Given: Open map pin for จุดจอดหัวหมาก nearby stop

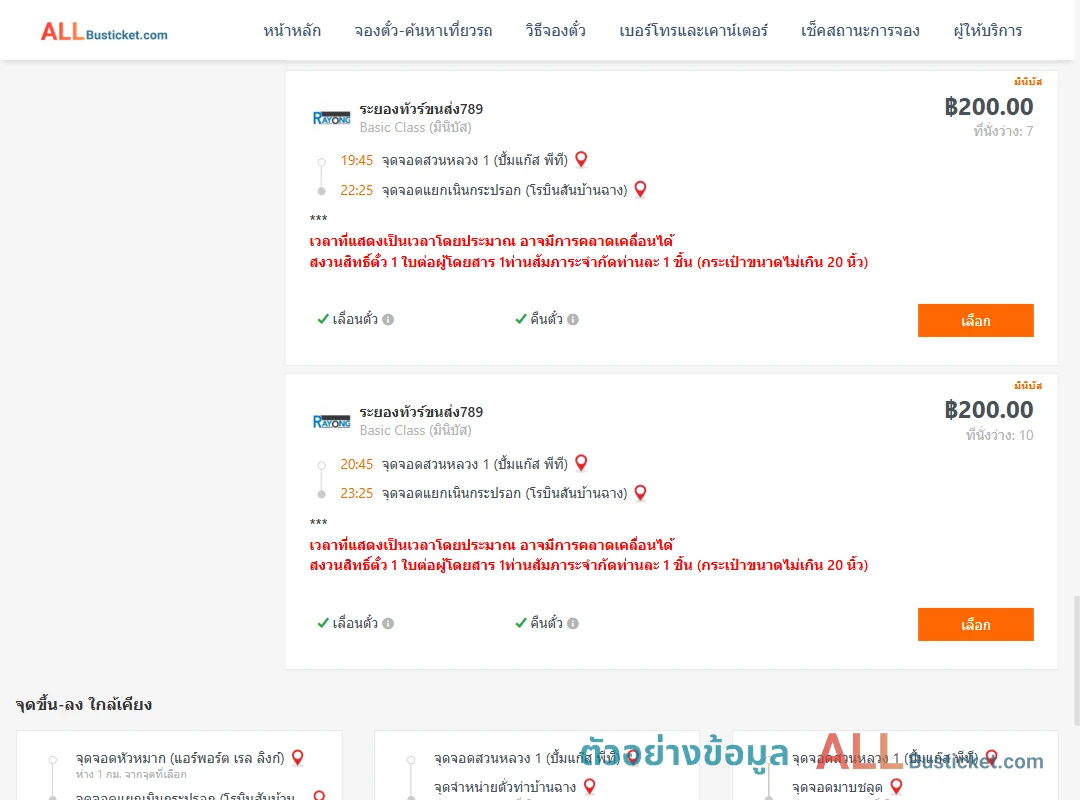Looking at the screenshot, I should coord(298,757).
